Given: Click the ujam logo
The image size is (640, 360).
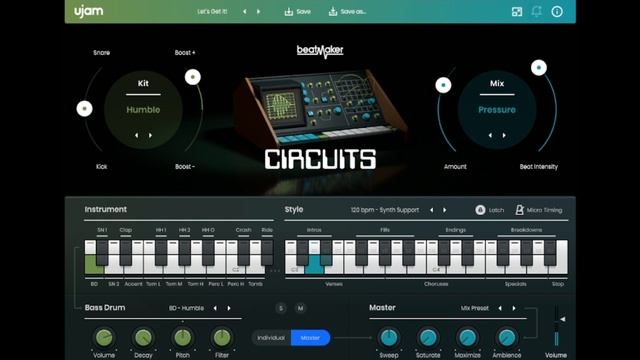Looking at the screenshot, I should (89, 11).
